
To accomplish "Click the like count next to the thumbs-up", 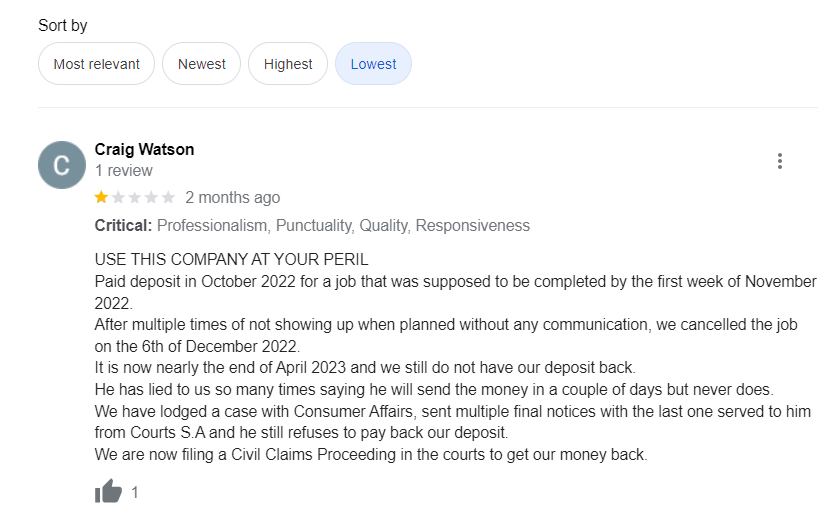I will click(x=135, y=492).
